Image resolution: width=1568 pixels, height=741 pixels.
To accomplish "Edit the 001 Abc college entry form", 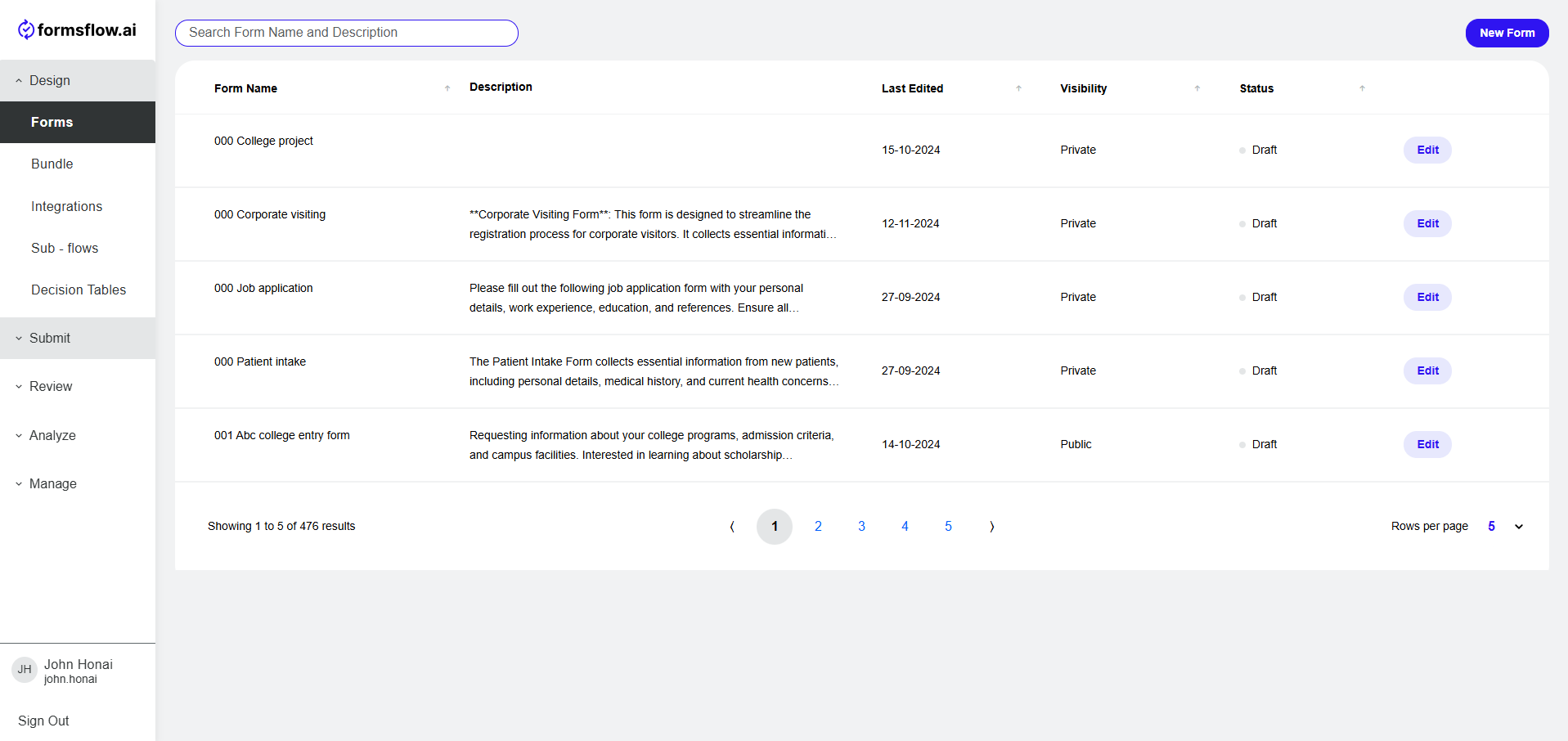I will click(x=1427, y=444).
